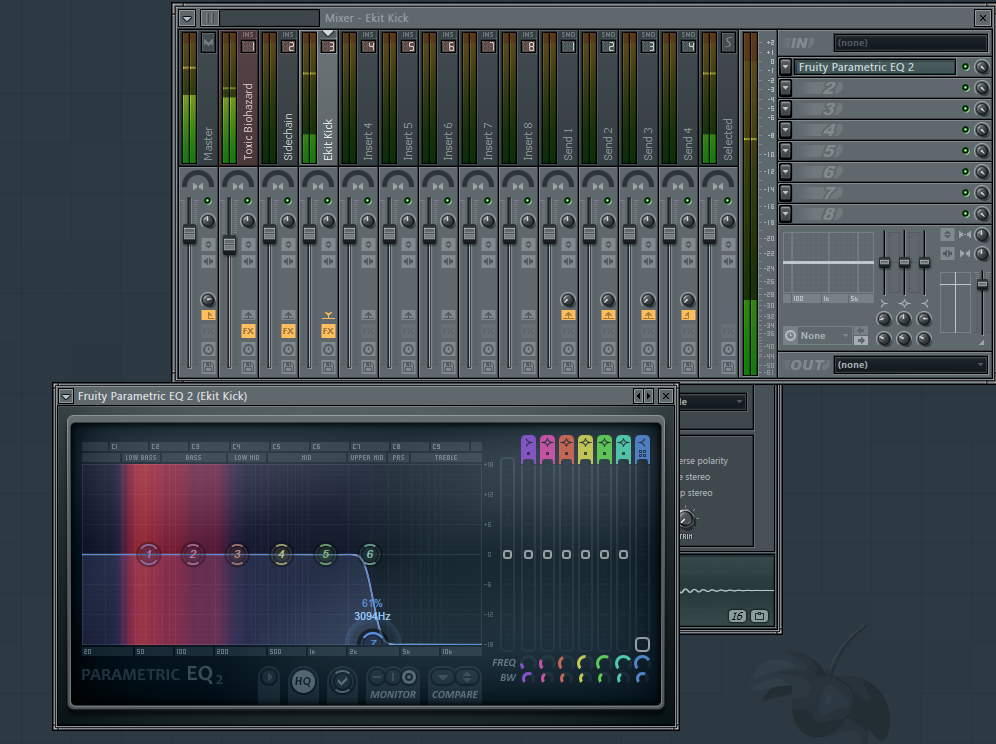
Task: Click disk save icon on Master track
Action: click(208, 367)
